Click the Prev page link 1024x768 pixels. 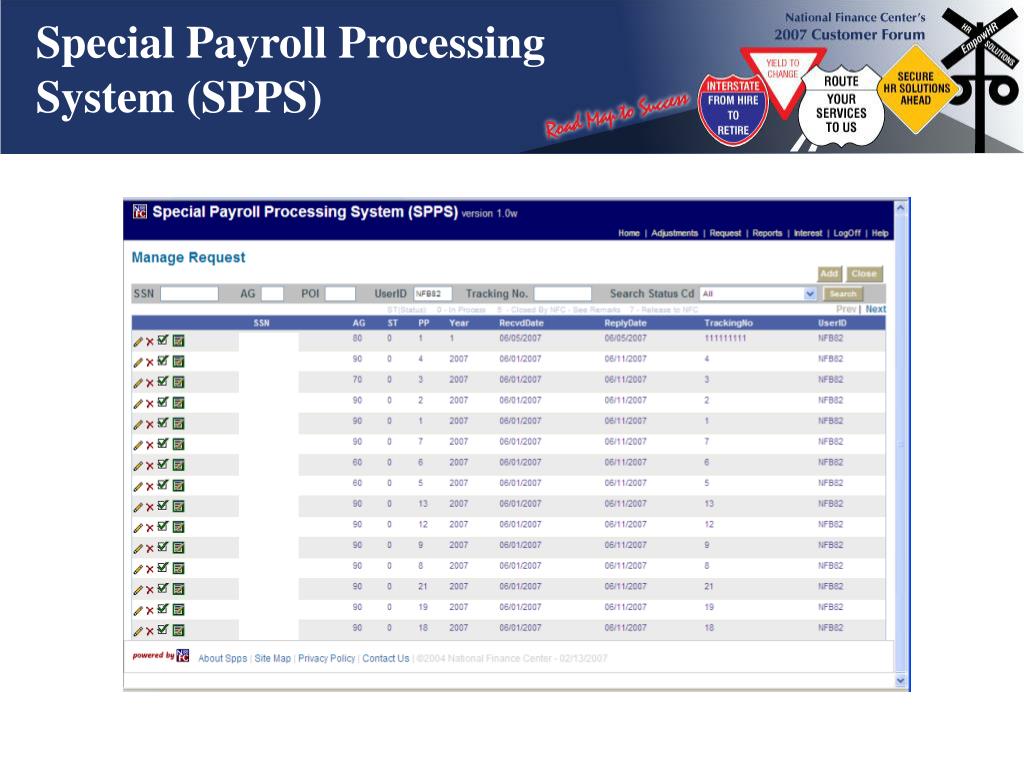[x=846, y=309]
